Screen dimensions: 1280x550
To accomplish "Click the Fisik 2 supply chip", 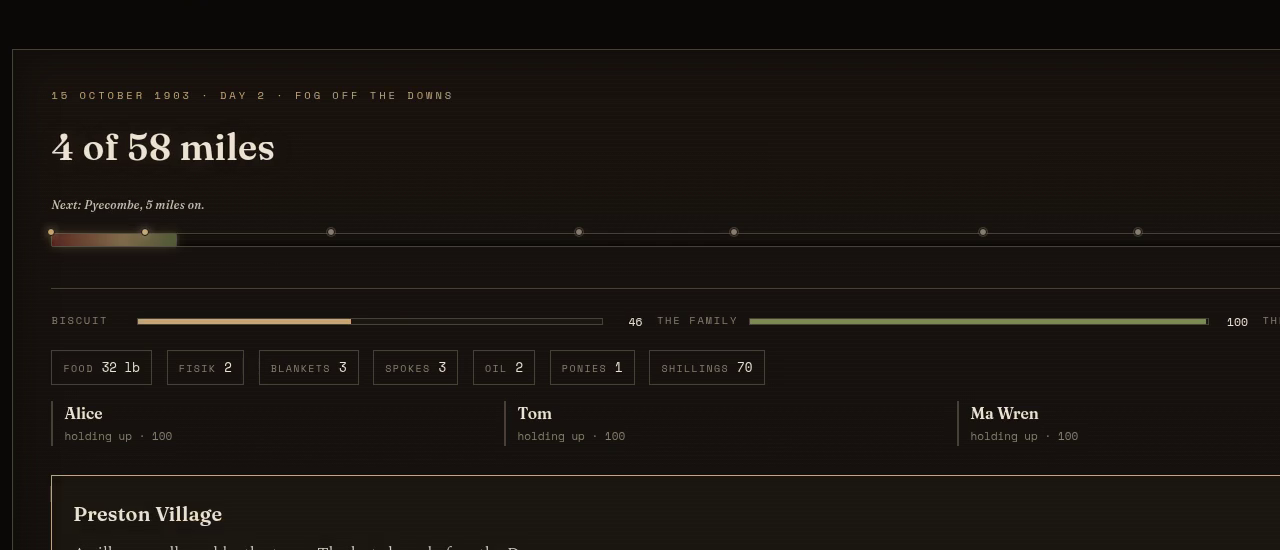I will [205, 368].
